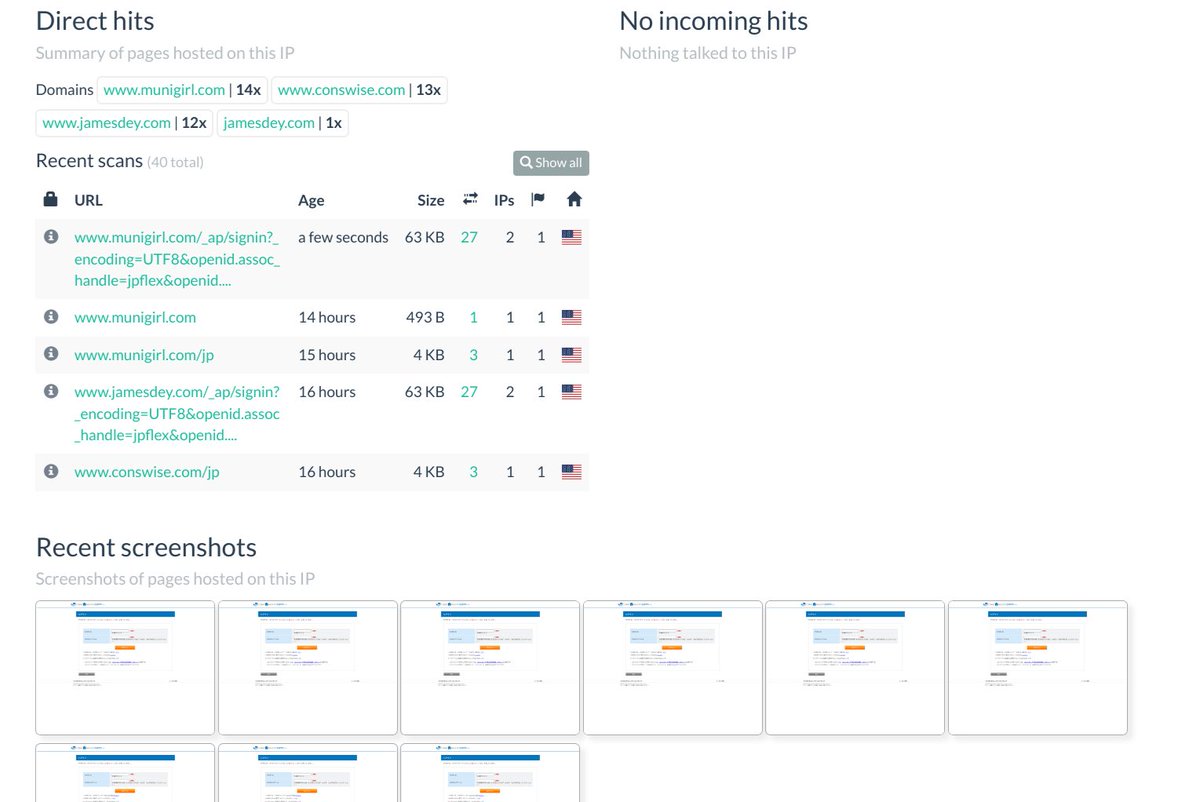
Task: Click requests count 3 in munigirl.com/jp row
Action: tap(474, 354)
